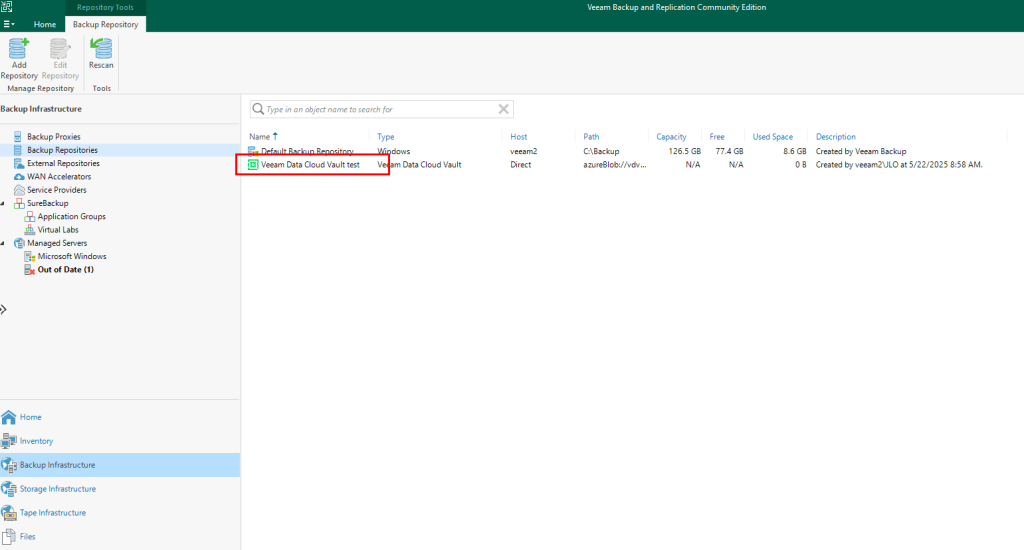This screenshot has width=1024, height=550.
Task: Click the 77.4 GB free cell
Action: coord(729,151)
